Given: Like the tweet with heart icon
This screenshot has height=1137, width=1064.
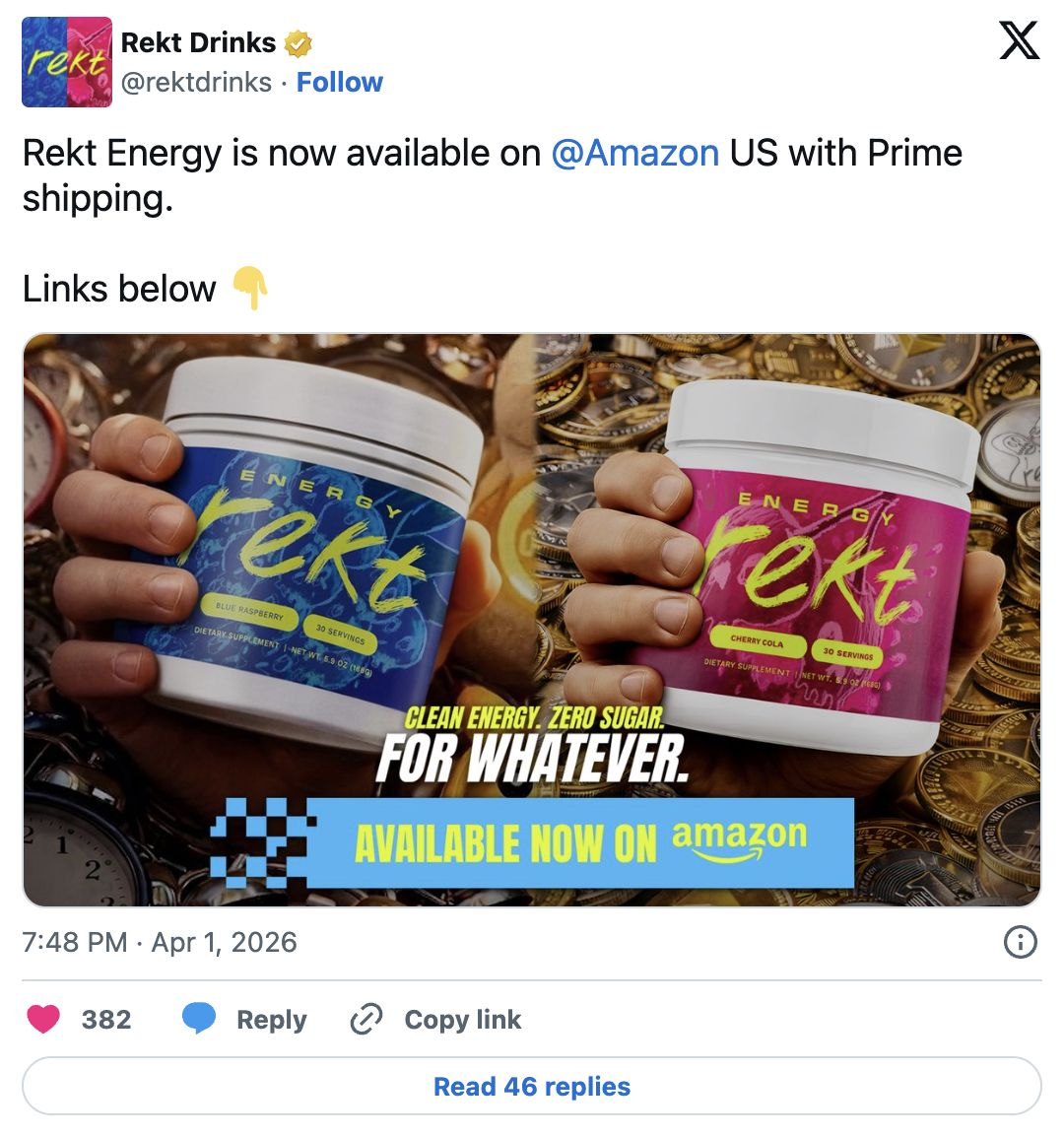Looking at the screenshot, I should pos(43,1019).
